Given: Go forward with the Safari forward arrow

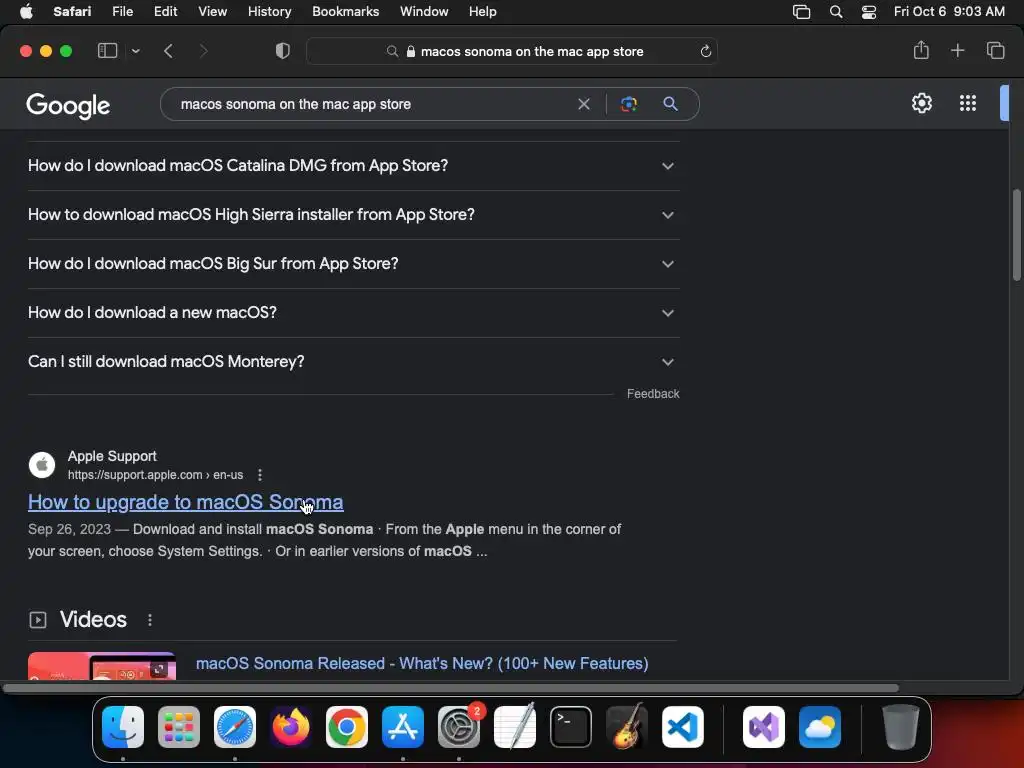Looking at the screenshot, I should [203, 51].
